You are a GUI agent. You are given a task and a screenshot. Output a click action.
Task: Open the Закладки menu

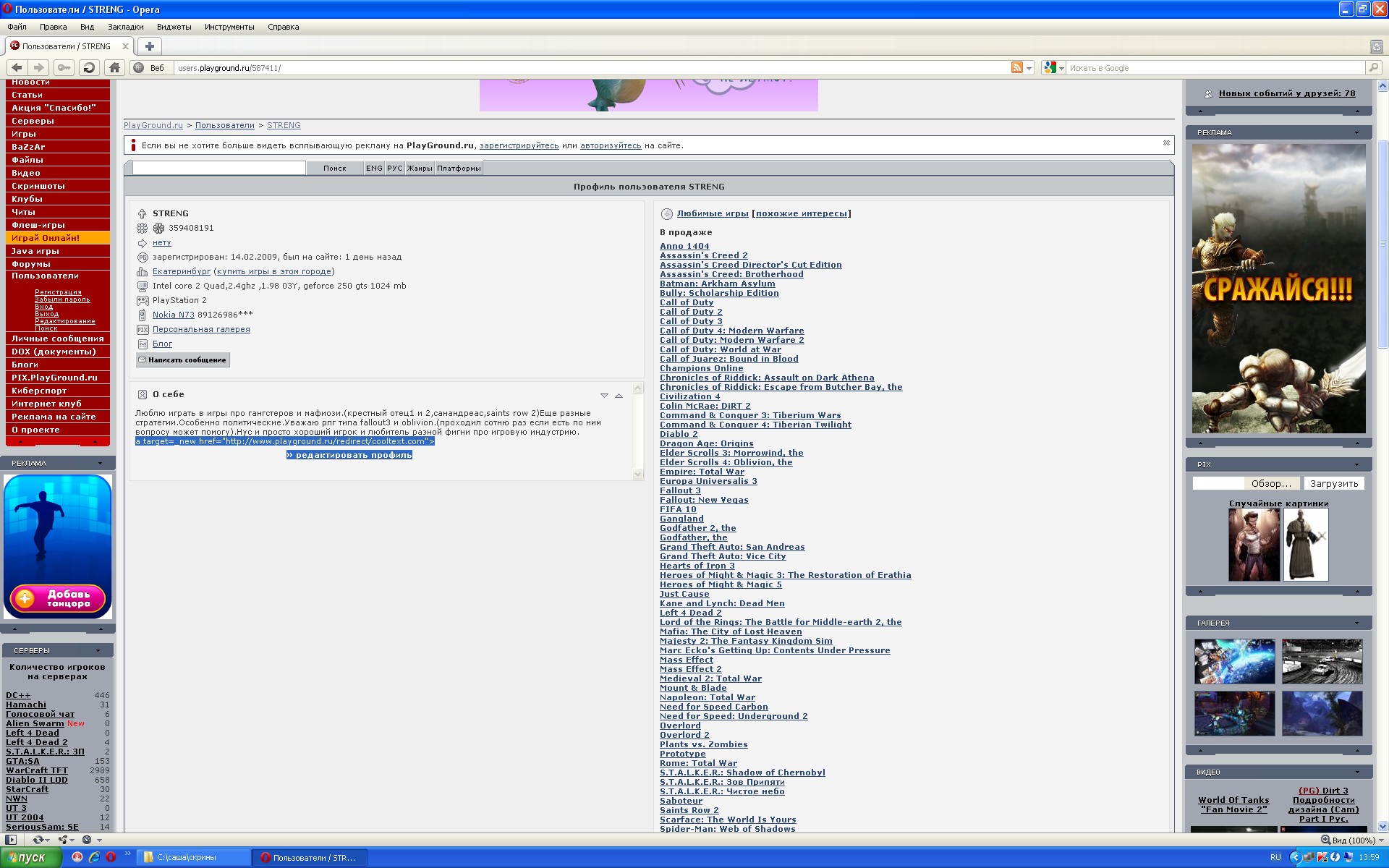(125, 27)
